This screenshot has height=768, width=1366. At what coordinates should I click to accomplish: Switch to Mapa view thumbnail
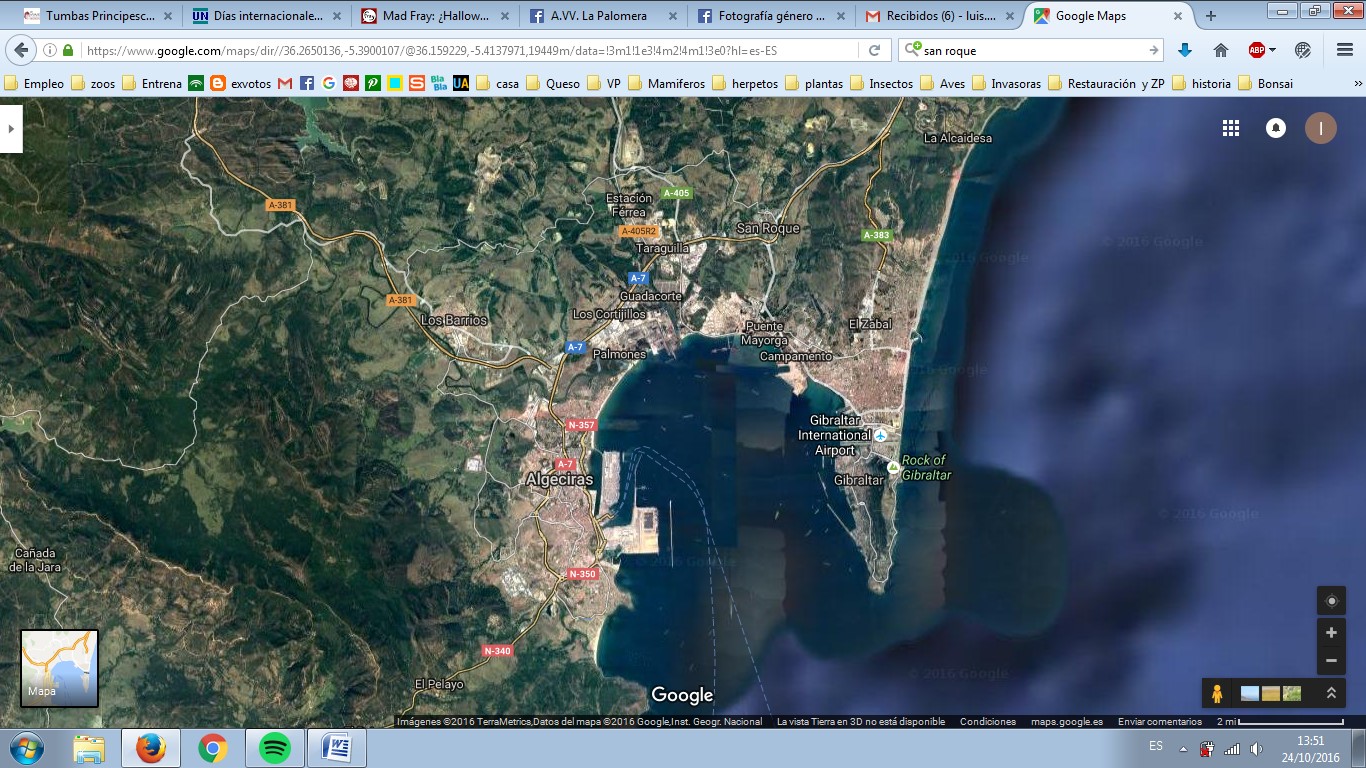click(59, 667)
